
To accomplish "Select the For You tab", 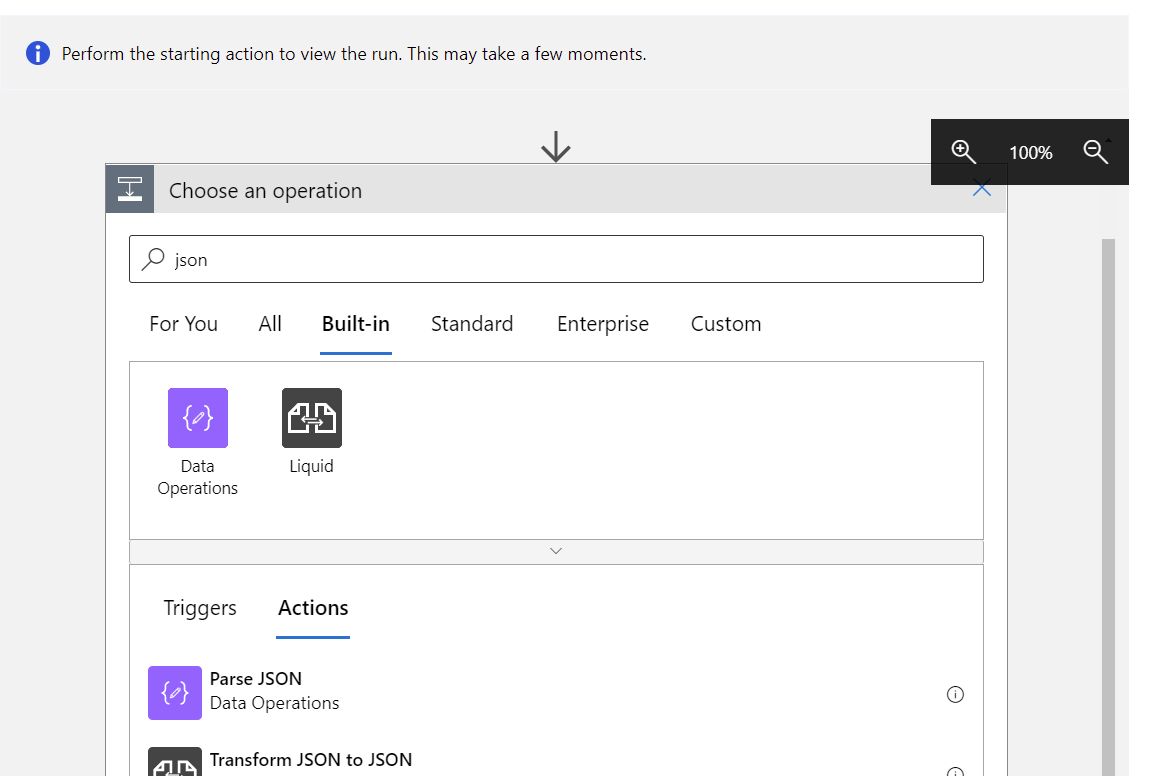I will [x=183, y=323].
